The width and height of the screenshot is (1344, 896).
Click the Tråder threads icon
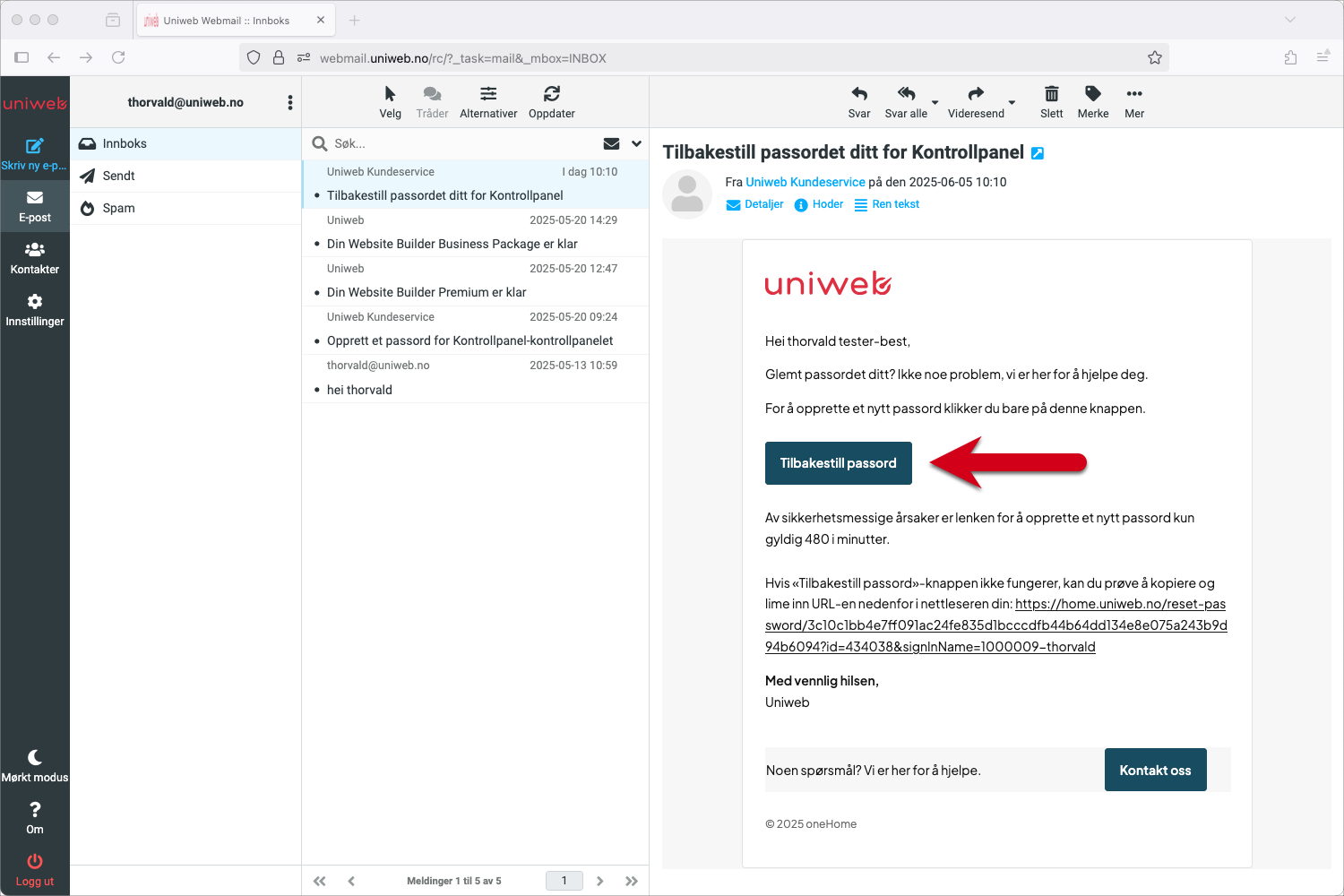432,102
